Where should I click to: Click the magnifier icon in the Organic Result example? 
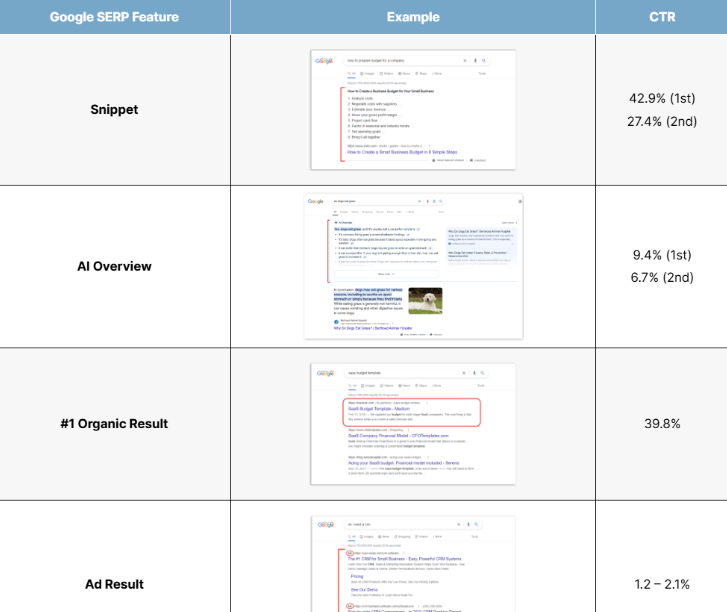point(484,372)
